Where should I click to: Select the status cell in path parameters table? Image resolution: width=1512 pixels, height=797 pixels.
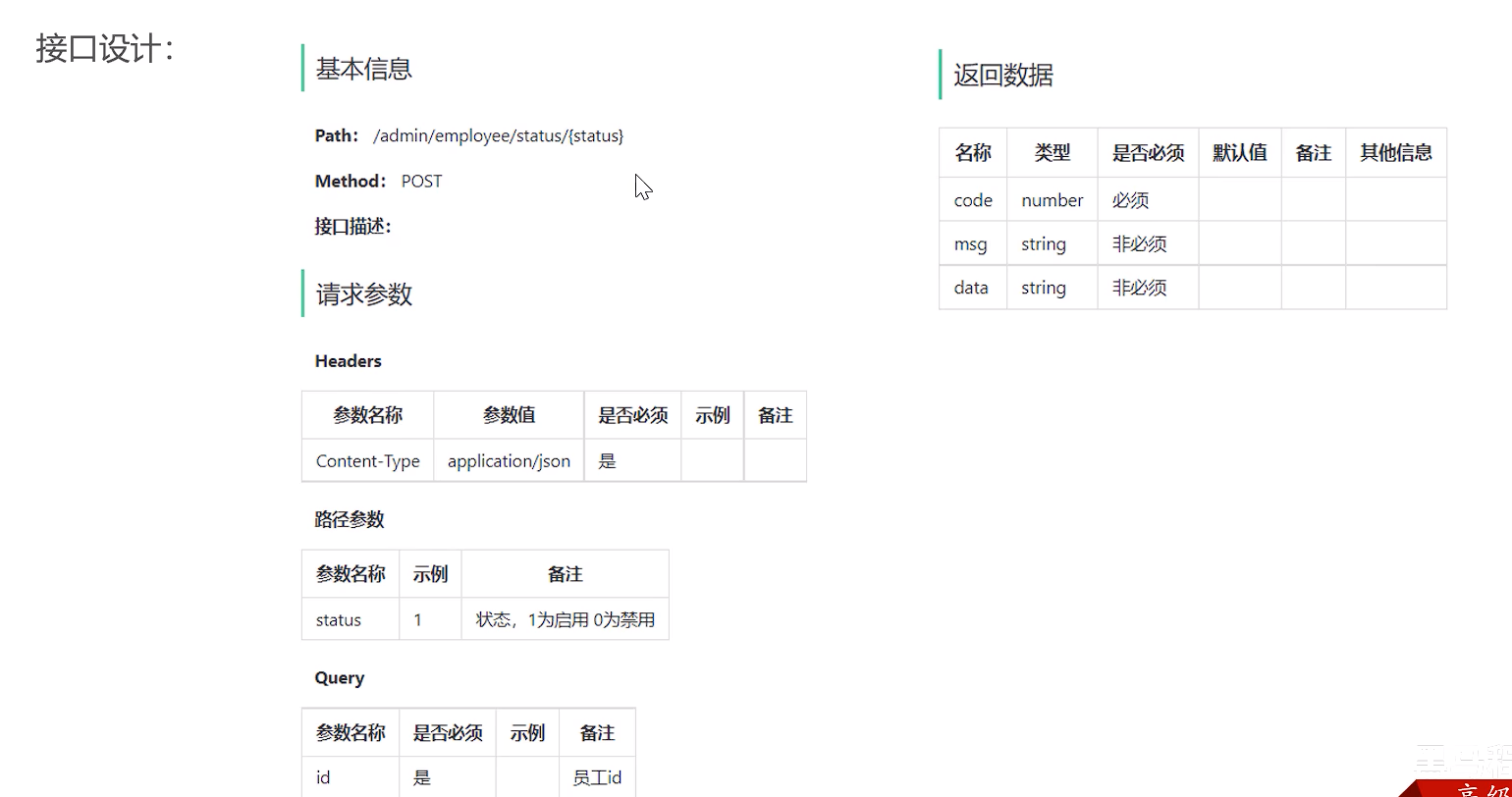click(x=339, y=620)
